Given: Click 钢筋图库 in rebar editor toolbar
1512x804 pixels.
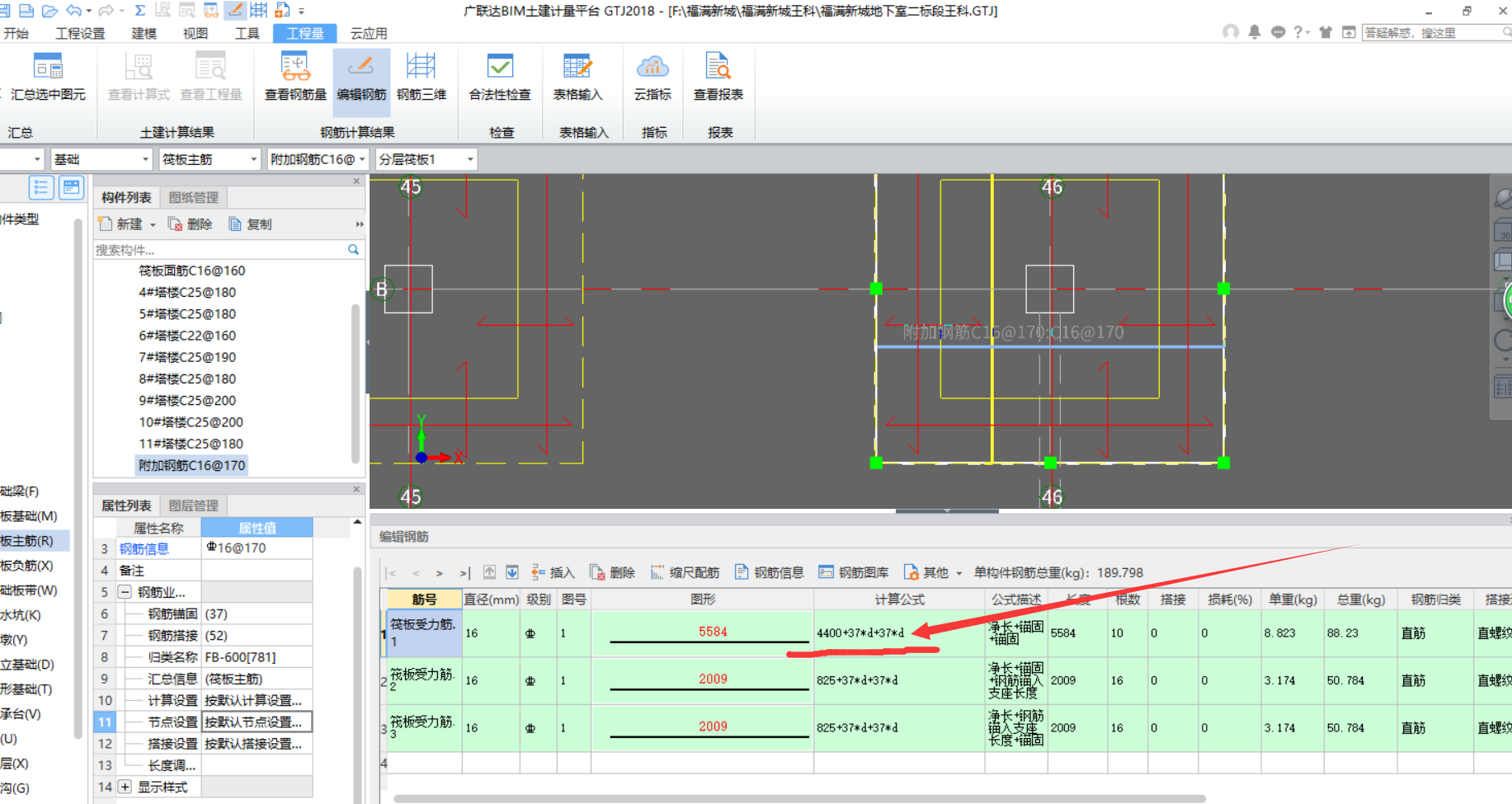Looking at the screenshot, I should click(x=854, y=572).
